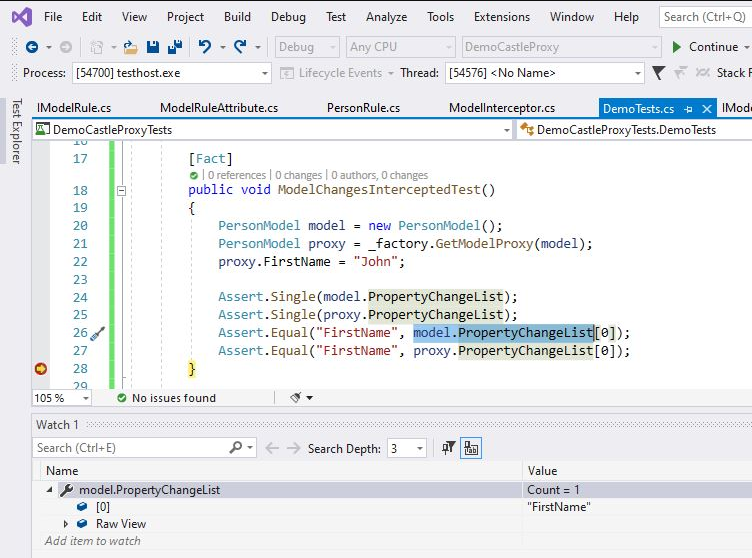Click the Watch search input field

(x=132, y=448)
